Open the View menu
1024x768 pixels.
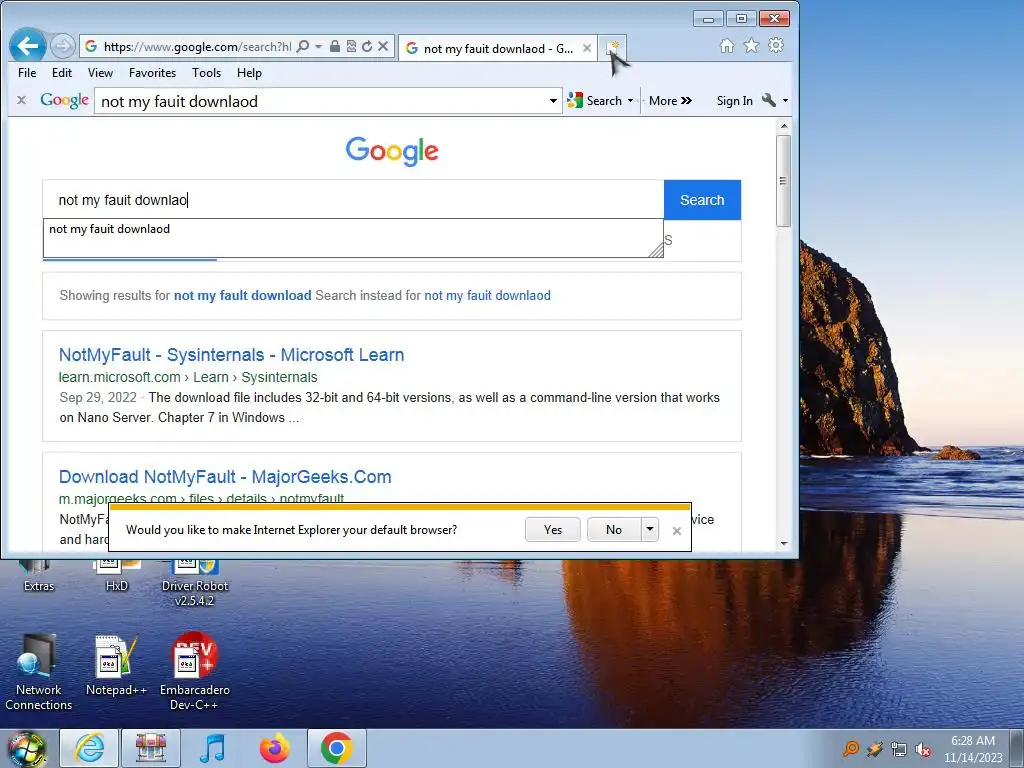pos(100,72)
